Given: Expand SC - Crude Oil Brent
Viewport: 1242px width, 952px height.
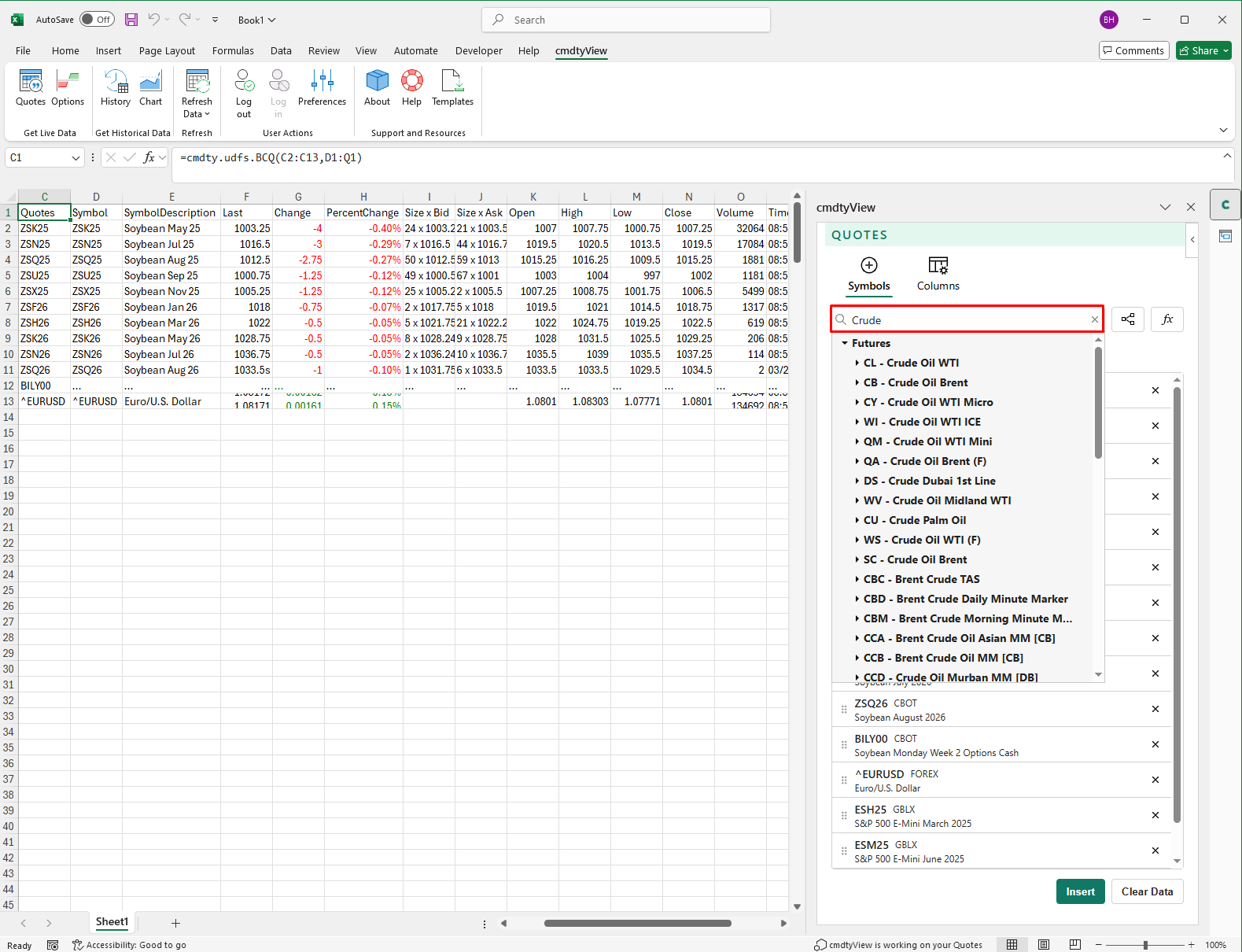Looking at the screenshot, I should [857, 559].
